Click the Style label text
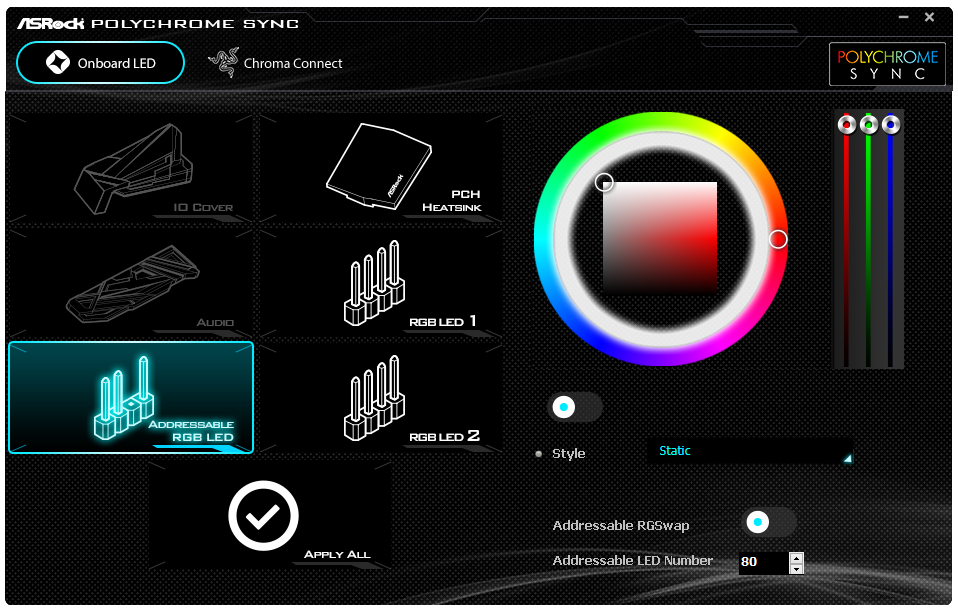Viewport: 958px width, 613px height. tap(568, 453)
